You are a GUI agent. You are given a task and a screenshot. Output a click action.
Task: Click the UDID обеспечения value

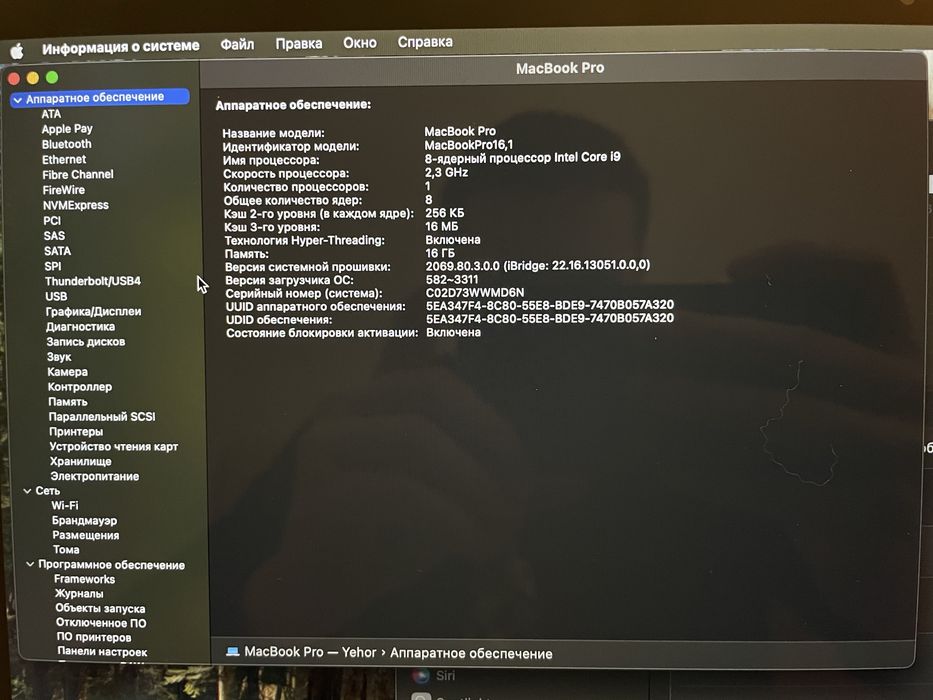point(550,318)
